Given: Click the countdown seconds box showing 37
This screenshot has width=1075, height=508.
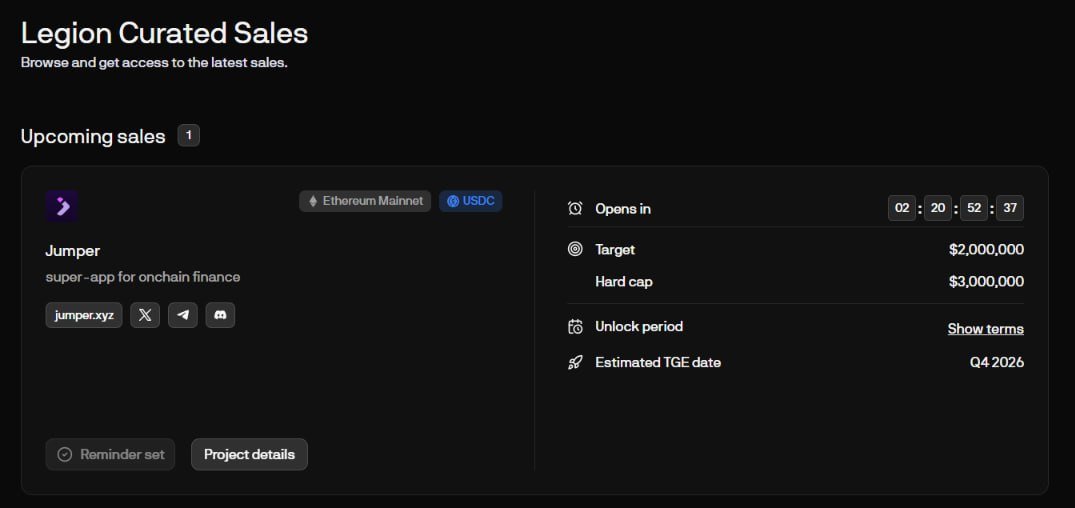Looking at the screenshot, I should 1010,208.
